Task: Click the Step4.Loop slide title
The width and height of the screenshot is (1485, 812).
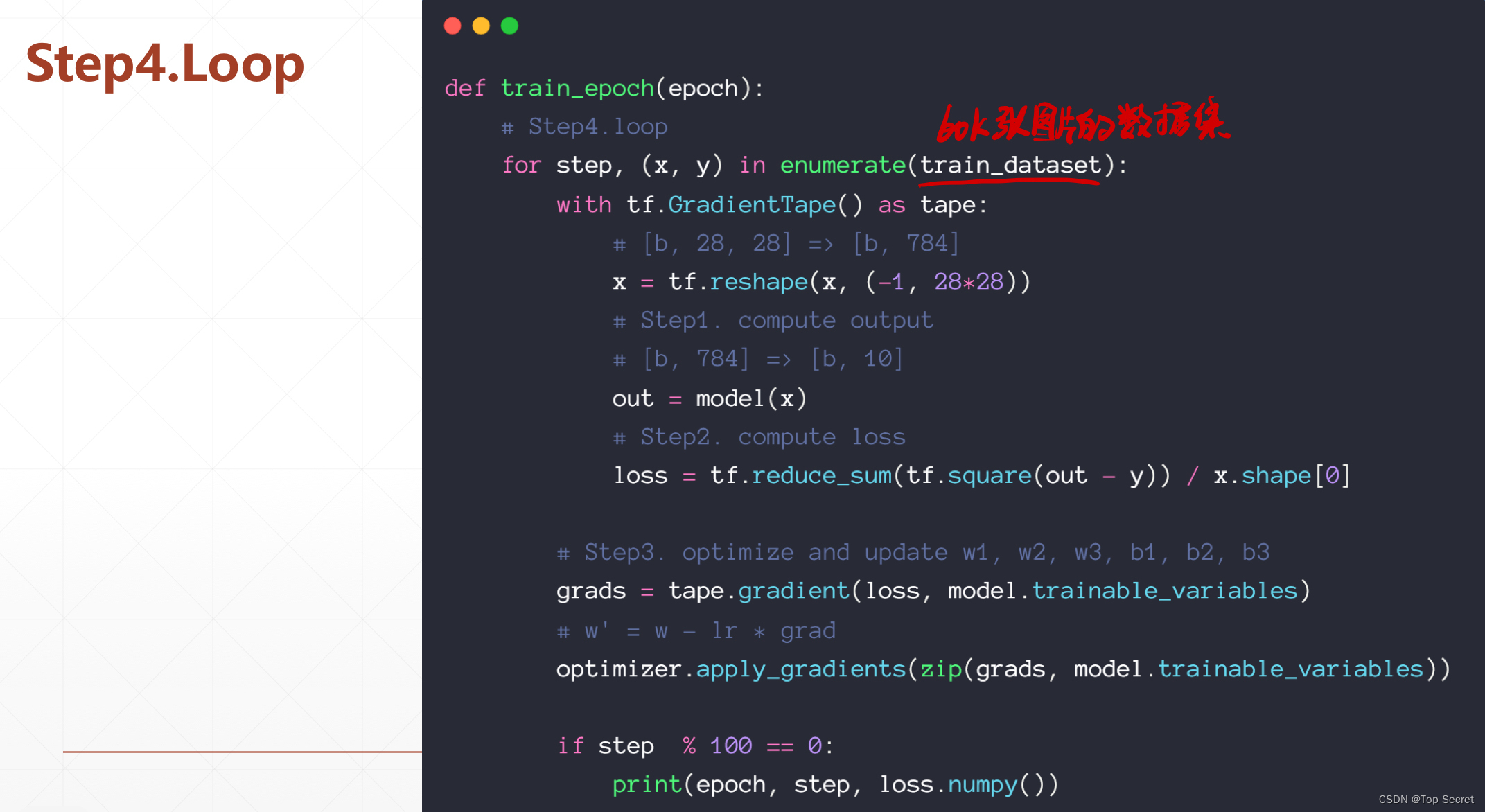Action: click(x=165, y=64)
